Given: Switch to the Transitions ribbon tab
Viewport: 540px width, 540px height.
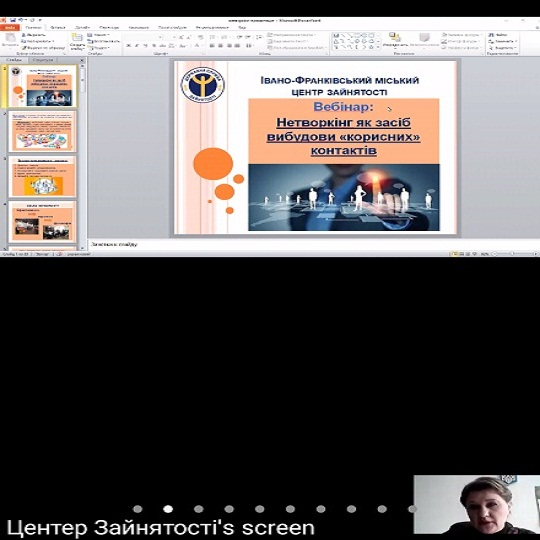Looking at the screenshot, I should tap(109, 27).
